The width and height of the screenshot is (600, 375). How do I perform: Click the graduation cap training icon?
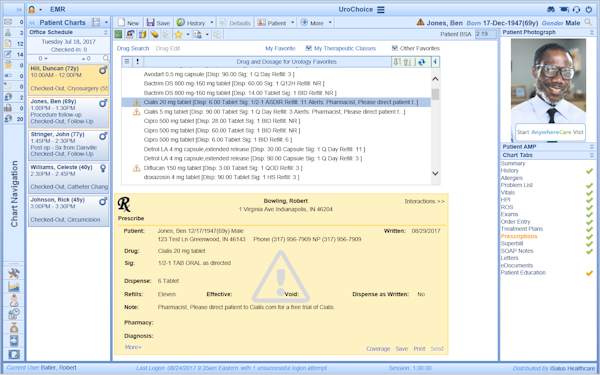pyautogui.click(x=564, y=10)
